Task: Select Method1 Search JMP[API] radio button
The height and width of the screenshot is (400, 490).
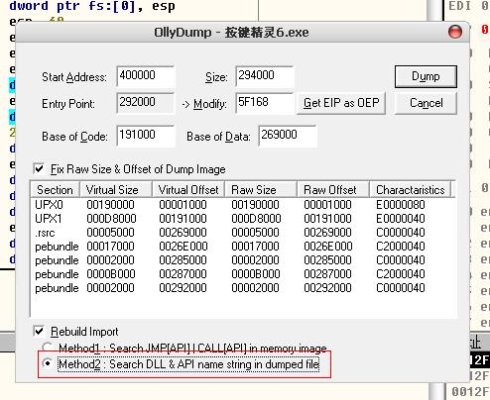Action: (48, 347)
